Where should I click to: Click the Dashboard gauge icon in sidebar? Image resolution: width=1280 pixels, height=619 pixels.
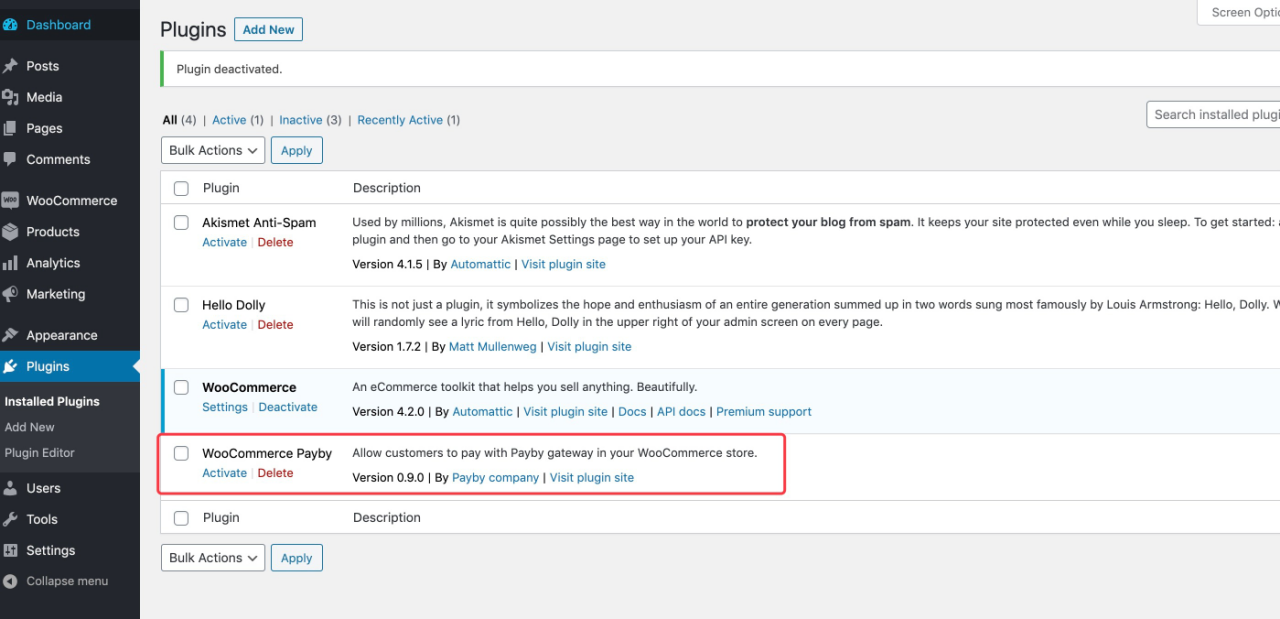tap(10, 25)
